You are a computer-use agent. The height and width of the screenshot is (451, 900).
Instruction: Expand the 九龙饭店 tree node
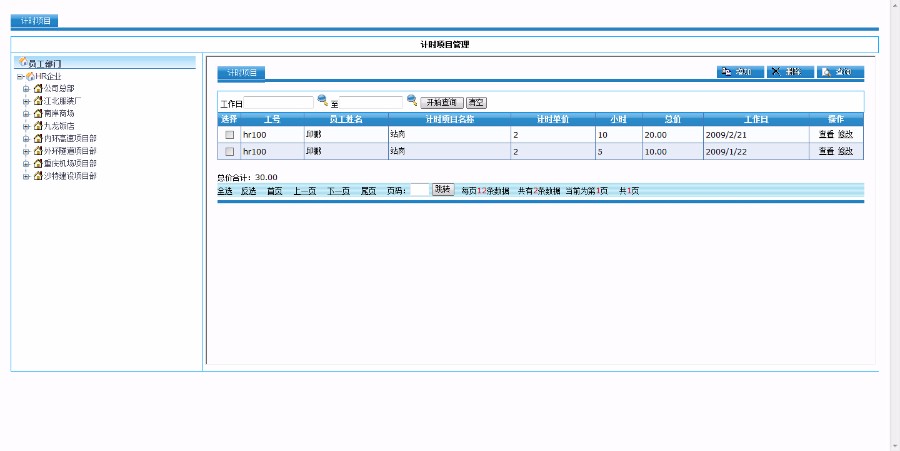click(x=26, y=126)
